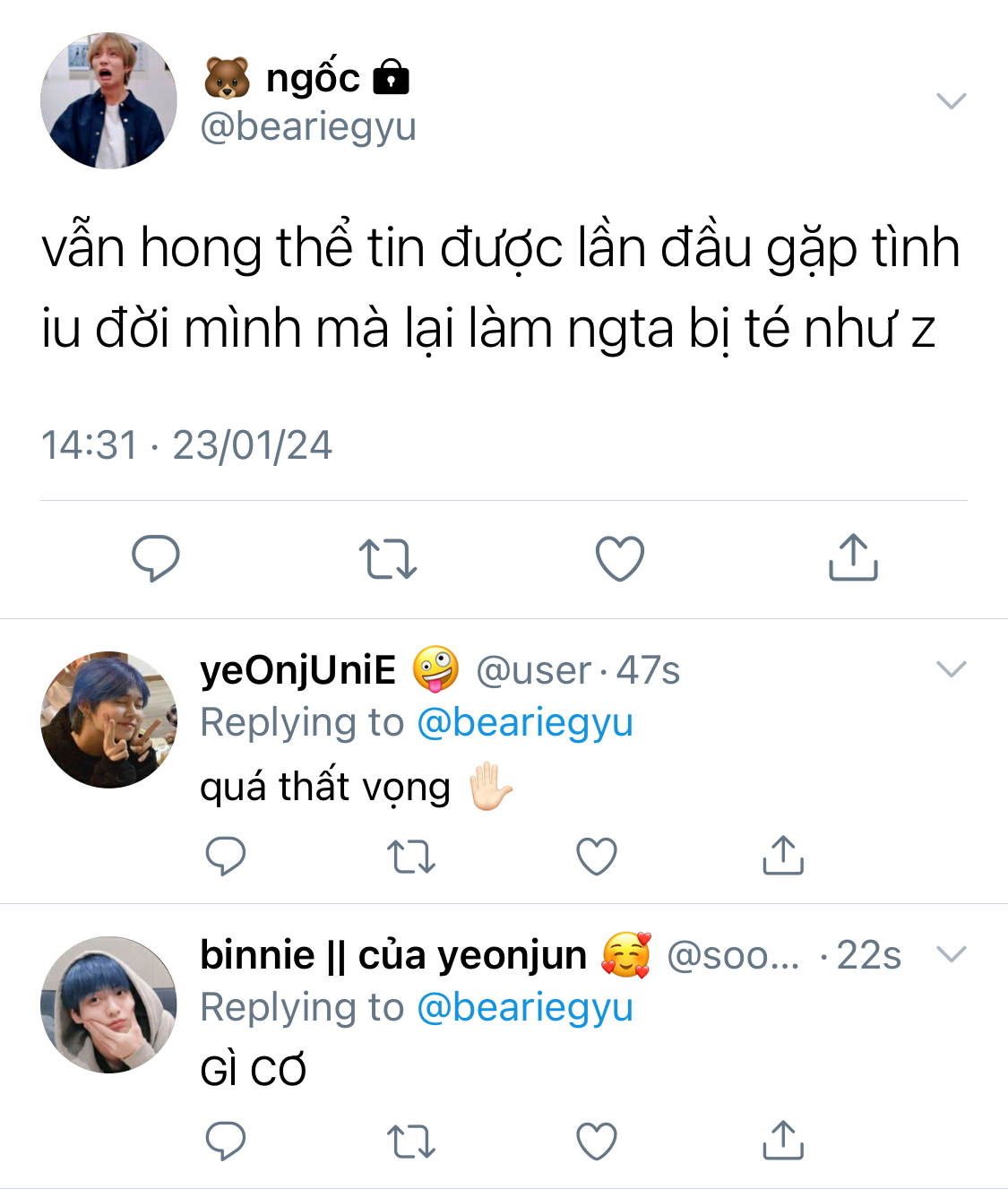Retweet the main tweet by ngốc
Screen dimensions: 1008x1189
click(387, 558)
